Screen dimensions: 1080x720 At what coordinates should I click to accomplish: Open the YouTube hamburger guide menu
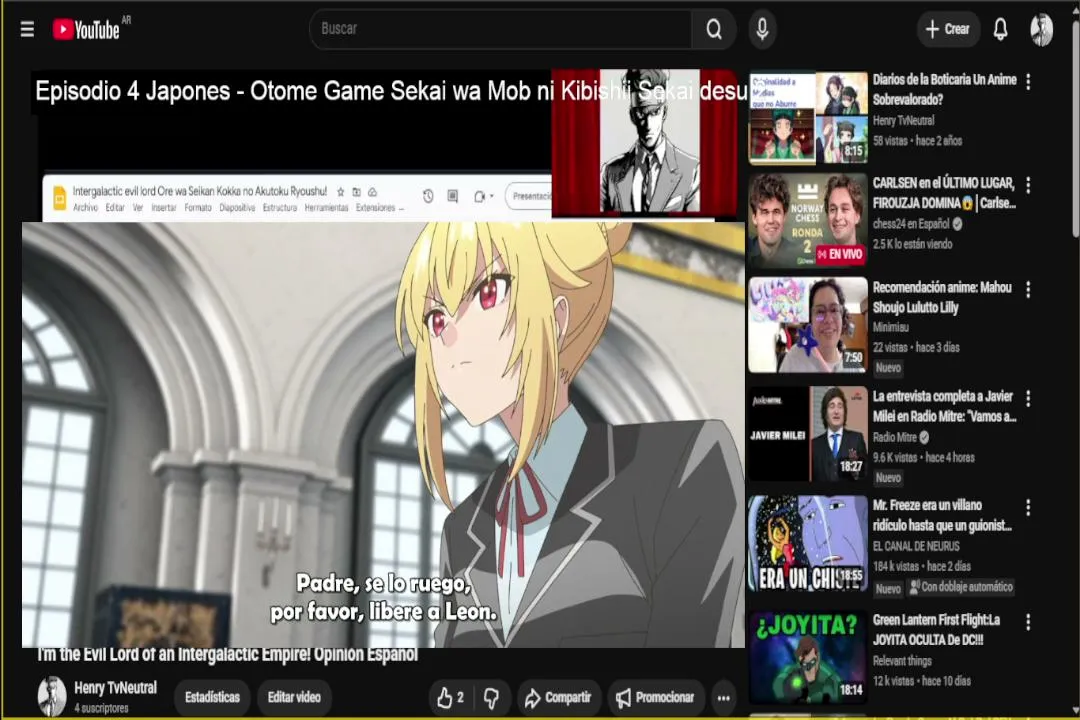[27, 30]
